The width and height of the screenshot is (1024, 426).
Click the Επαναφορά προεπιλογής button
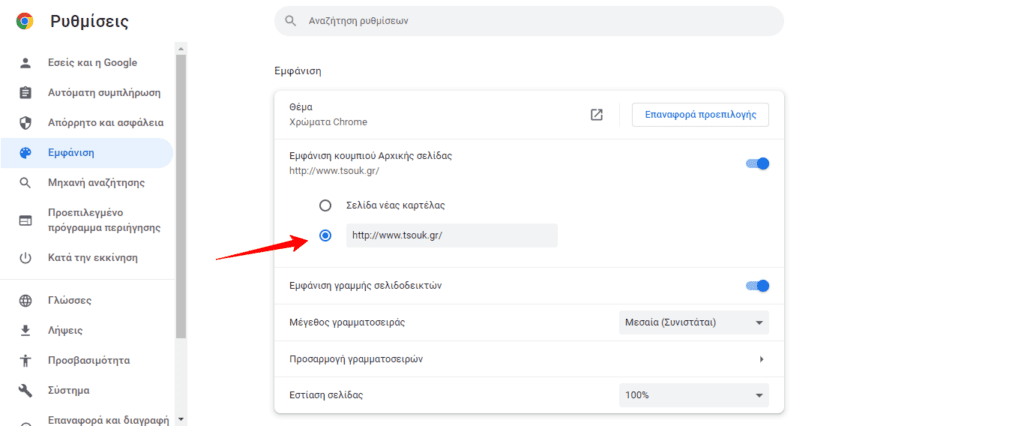700,115
